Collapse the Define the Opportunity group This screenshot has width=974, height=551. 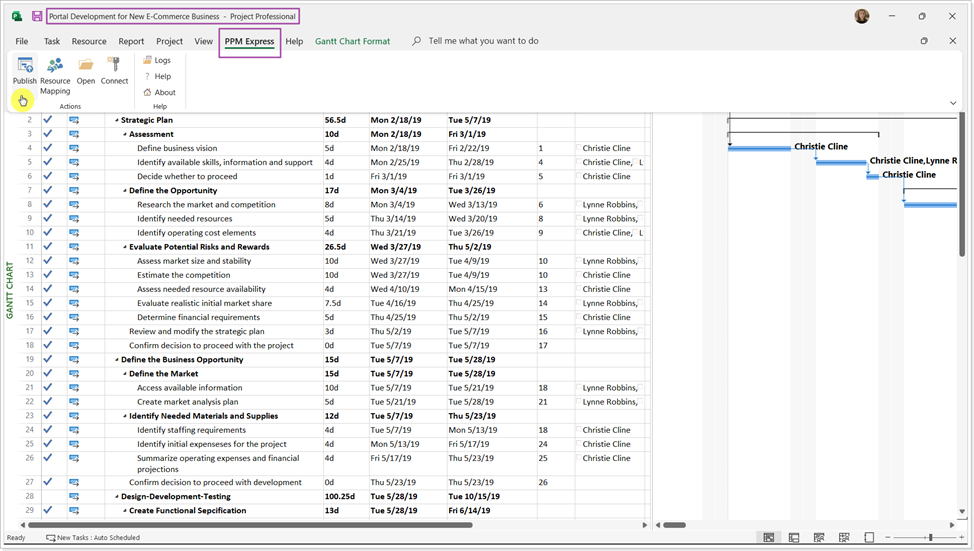(x=125, y=191)
